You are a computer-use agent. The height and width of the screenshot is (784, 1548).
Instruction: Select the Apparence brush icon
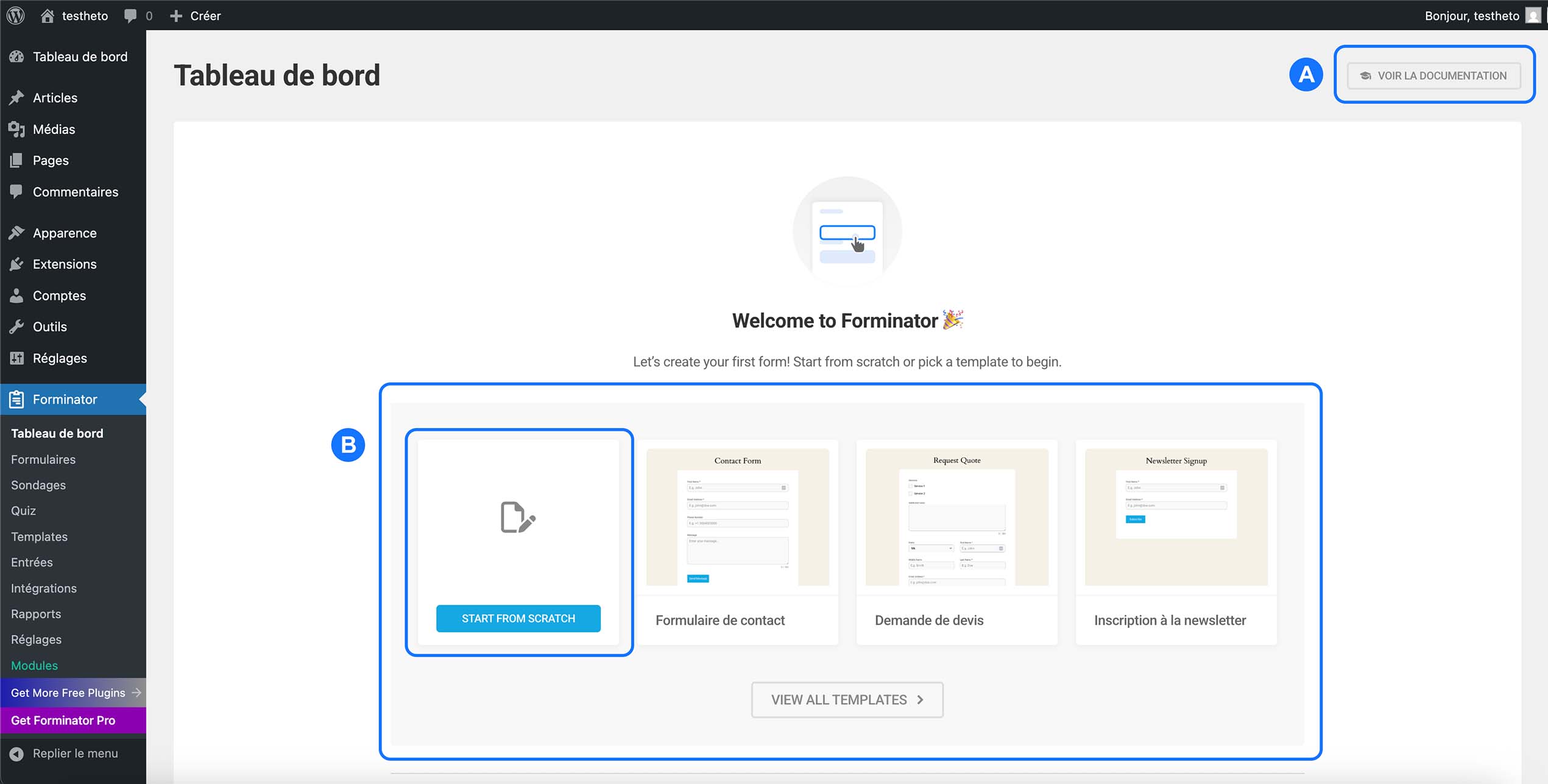click(16, 232)
